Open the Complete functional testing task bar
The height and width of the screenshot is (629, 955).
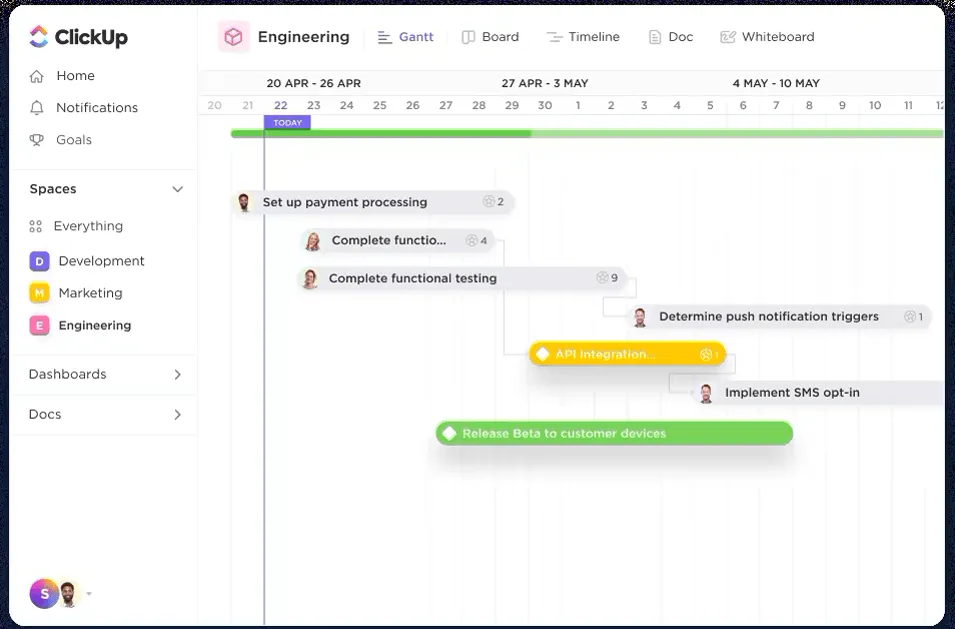pyautogui.click(x=462, y=278)
